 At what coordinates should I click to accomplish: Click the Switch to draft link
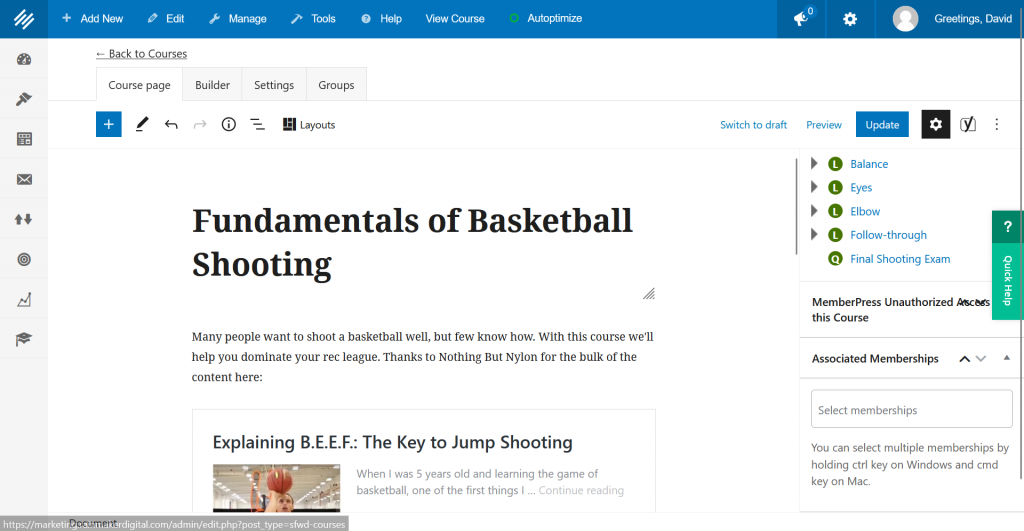pyautogui.click(x=753, y=125)
